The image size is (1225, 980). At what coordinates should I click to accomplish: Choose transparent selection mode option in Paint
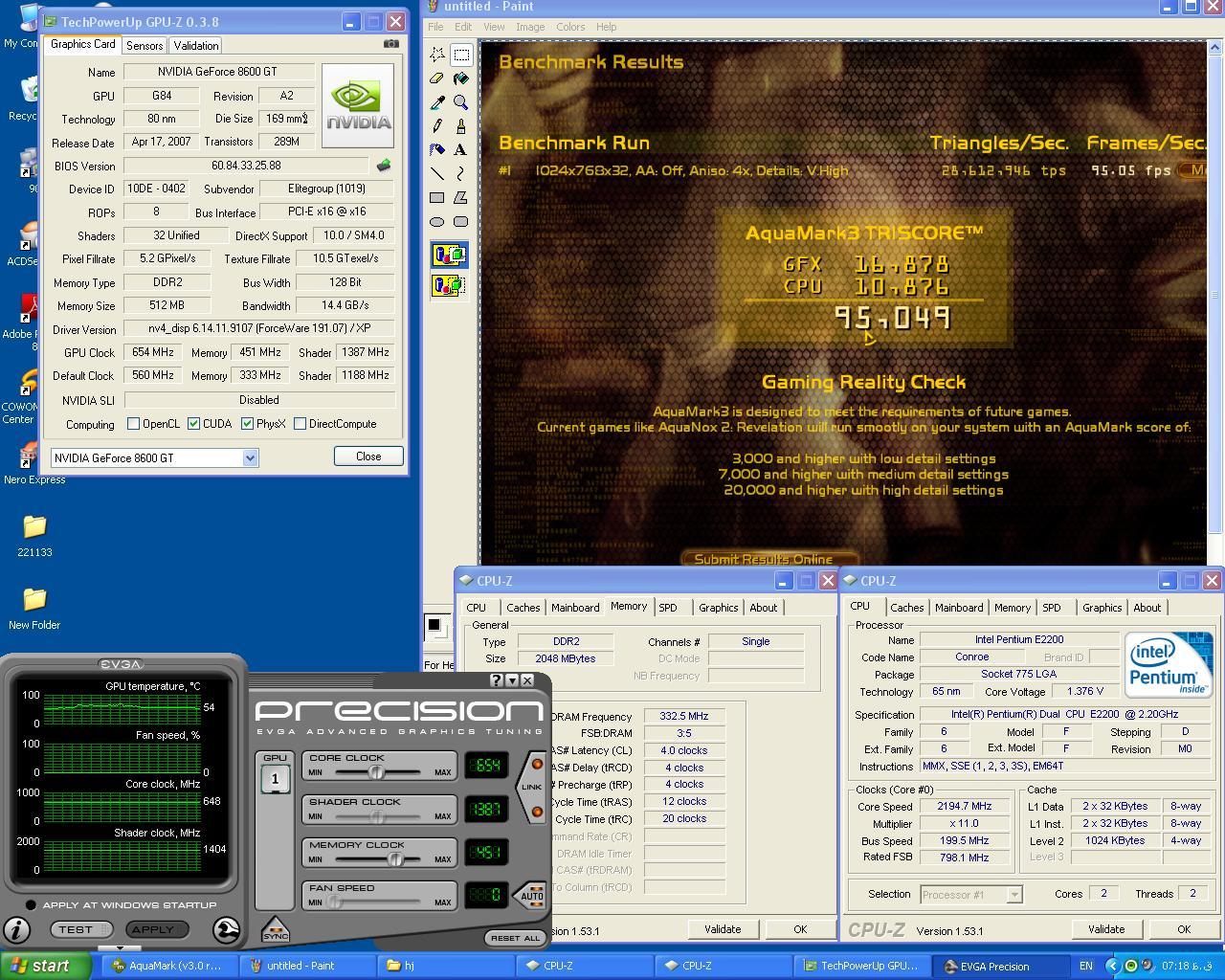(449, 285)
